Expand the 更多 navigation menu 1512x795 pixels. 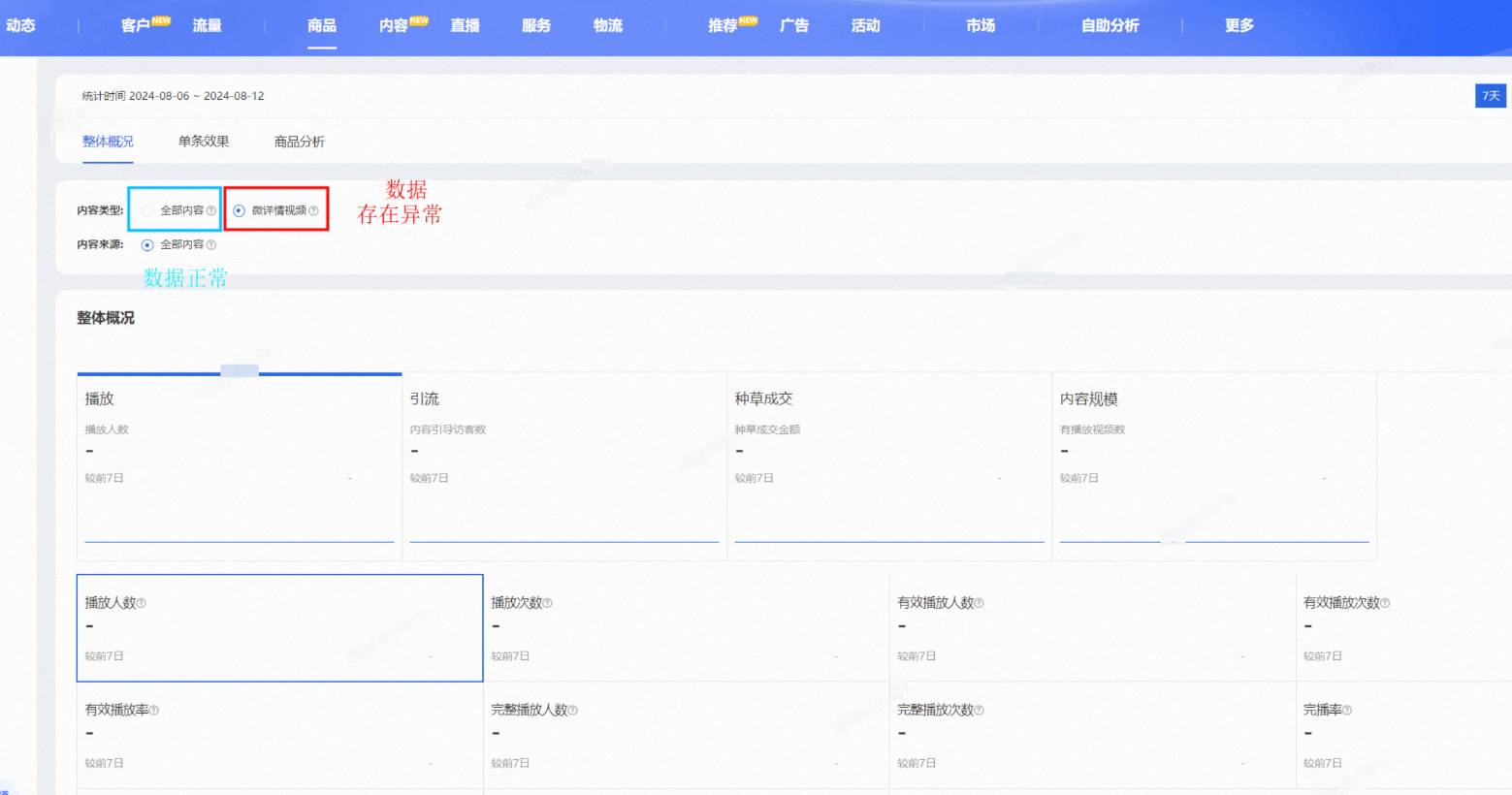coord(1239,25)
